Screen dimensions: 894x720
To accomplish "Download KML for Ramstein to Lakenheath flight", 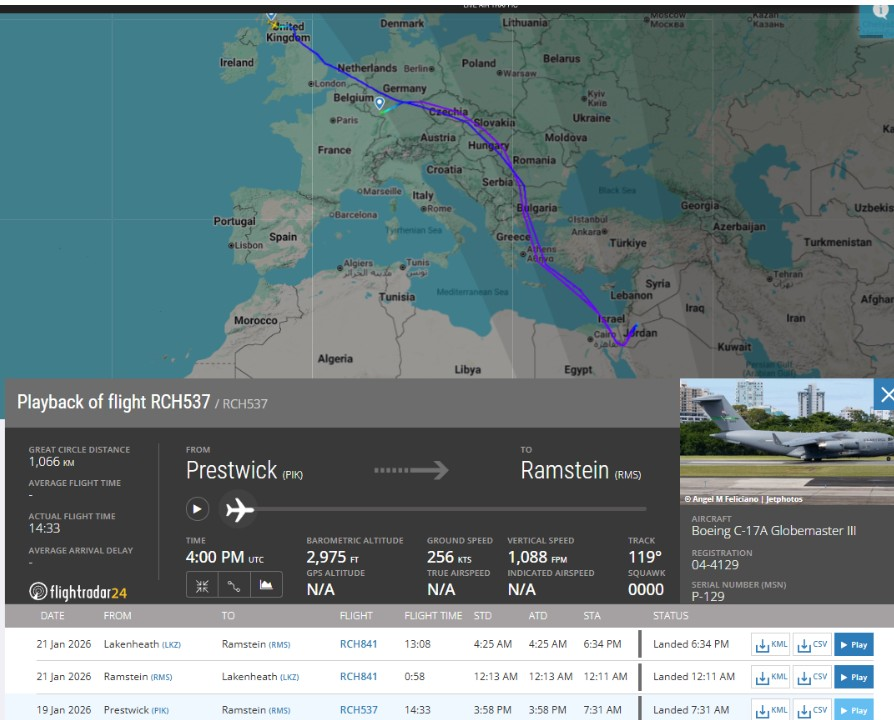I will click(x=771, y=677).
